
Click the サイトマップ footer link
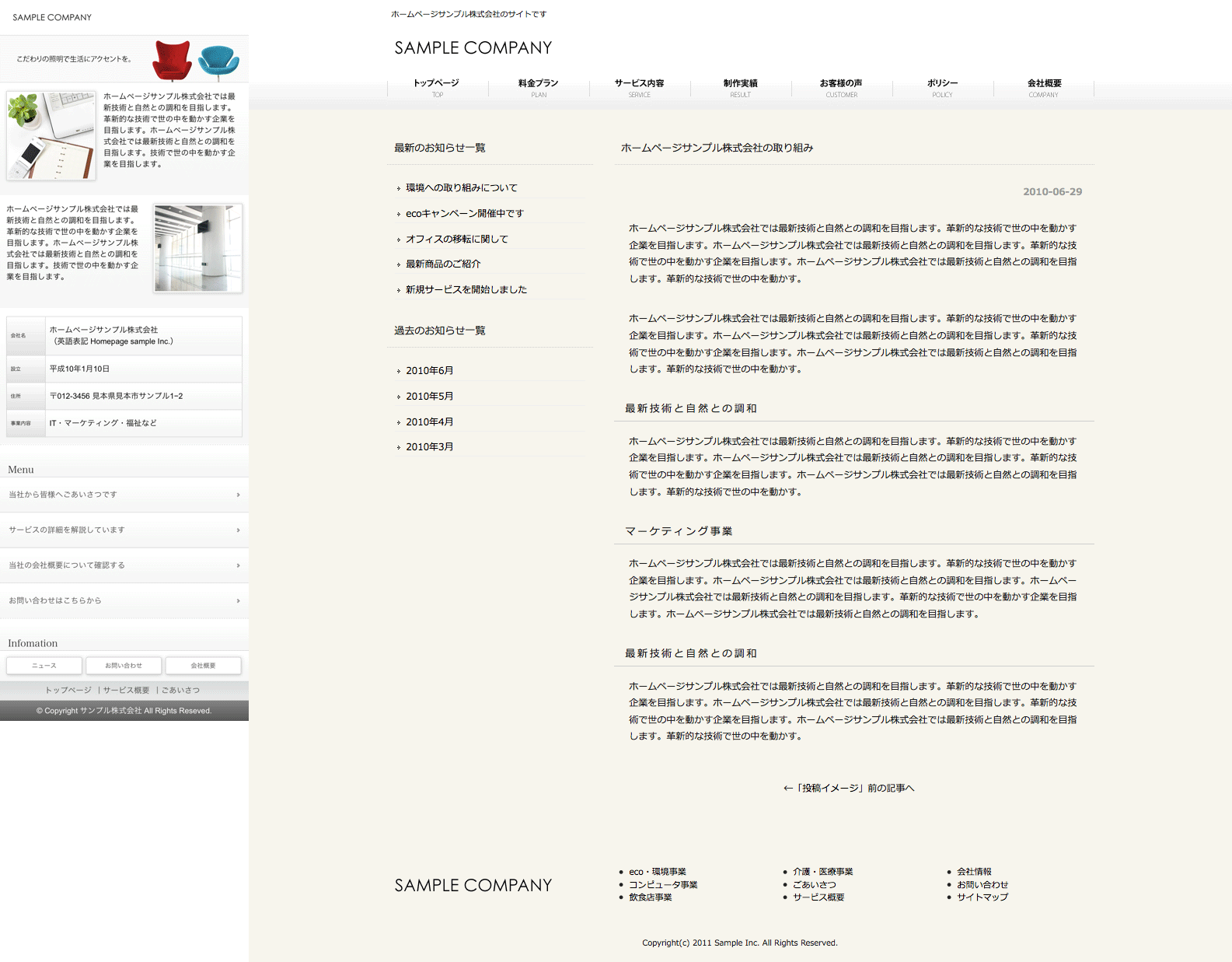tap(982, 897)
